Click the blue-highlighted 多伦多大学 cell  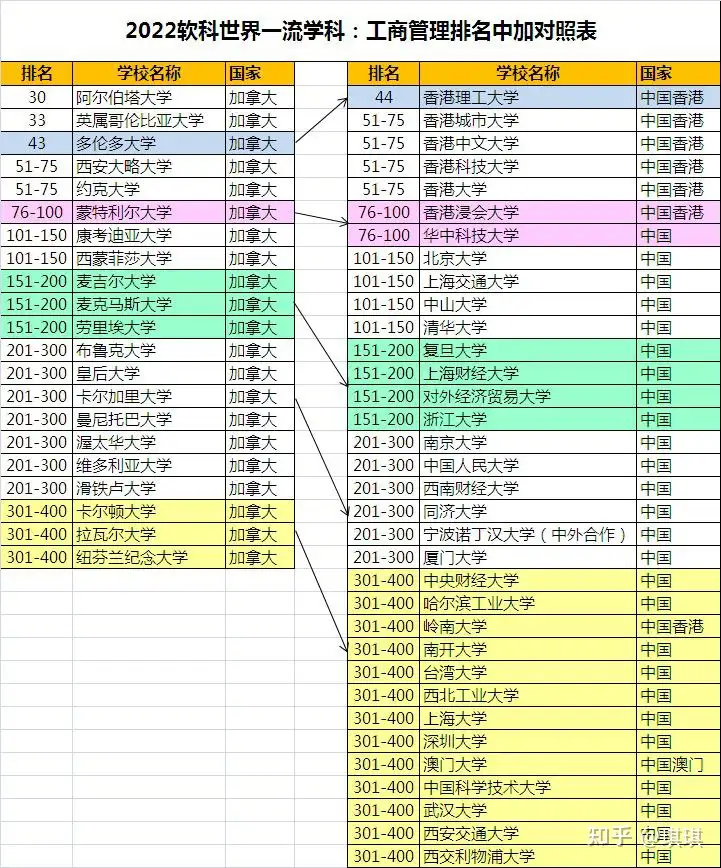point(148,143)
